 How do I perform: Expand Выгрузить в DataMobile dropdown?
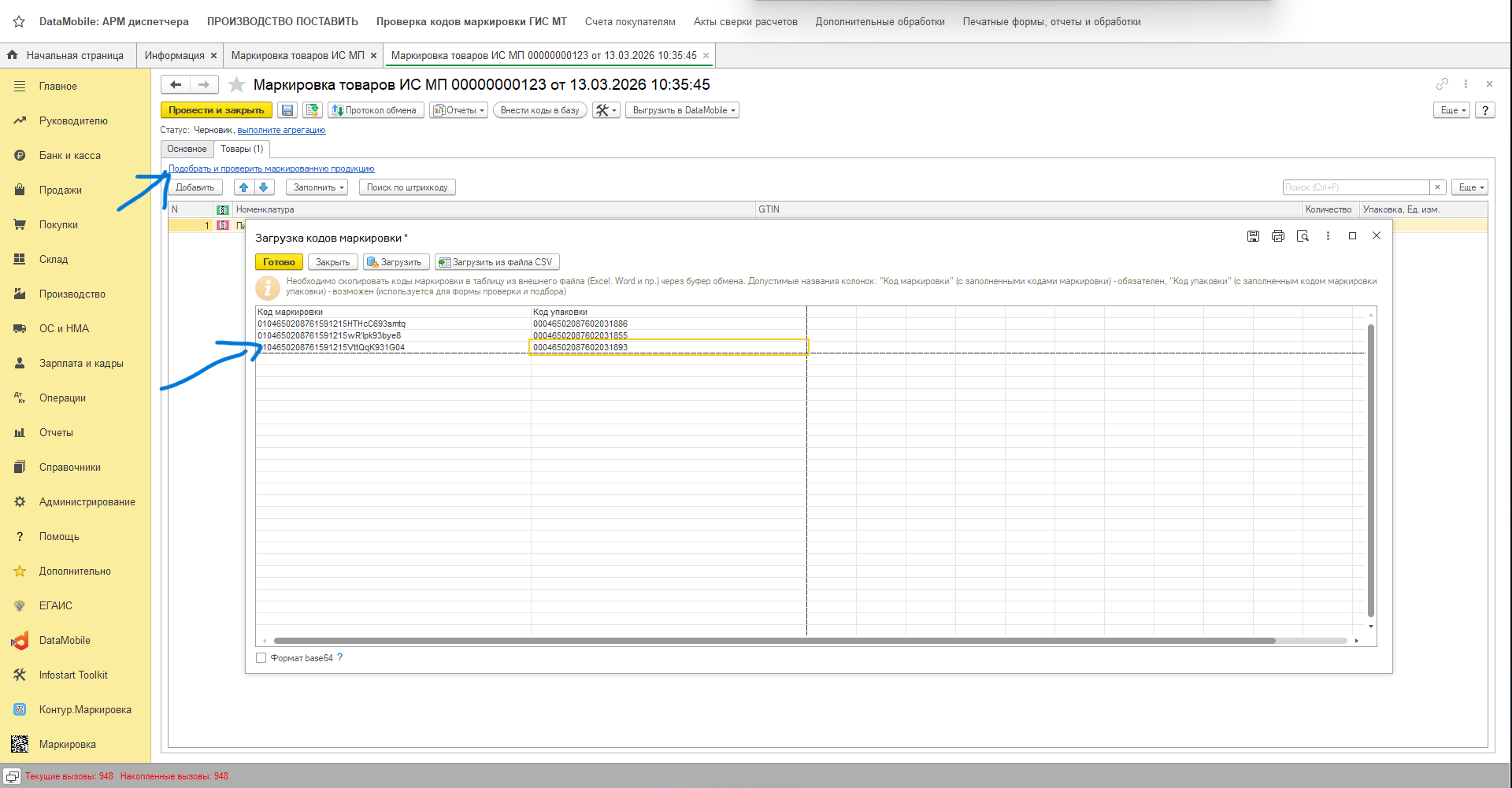[683, 110]
